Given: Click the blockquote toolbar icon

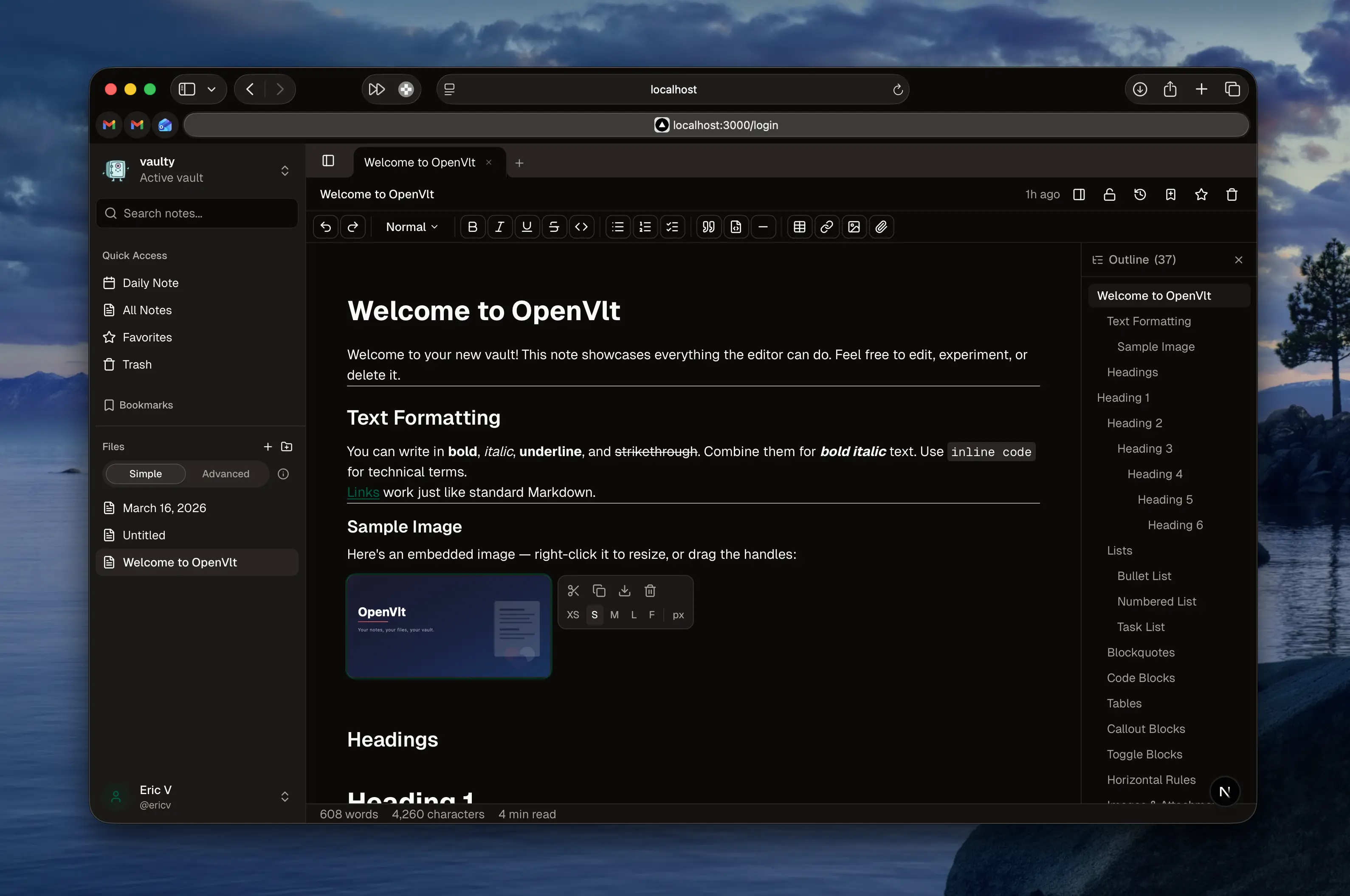Looking at the screenshot, I should [708, 227].
